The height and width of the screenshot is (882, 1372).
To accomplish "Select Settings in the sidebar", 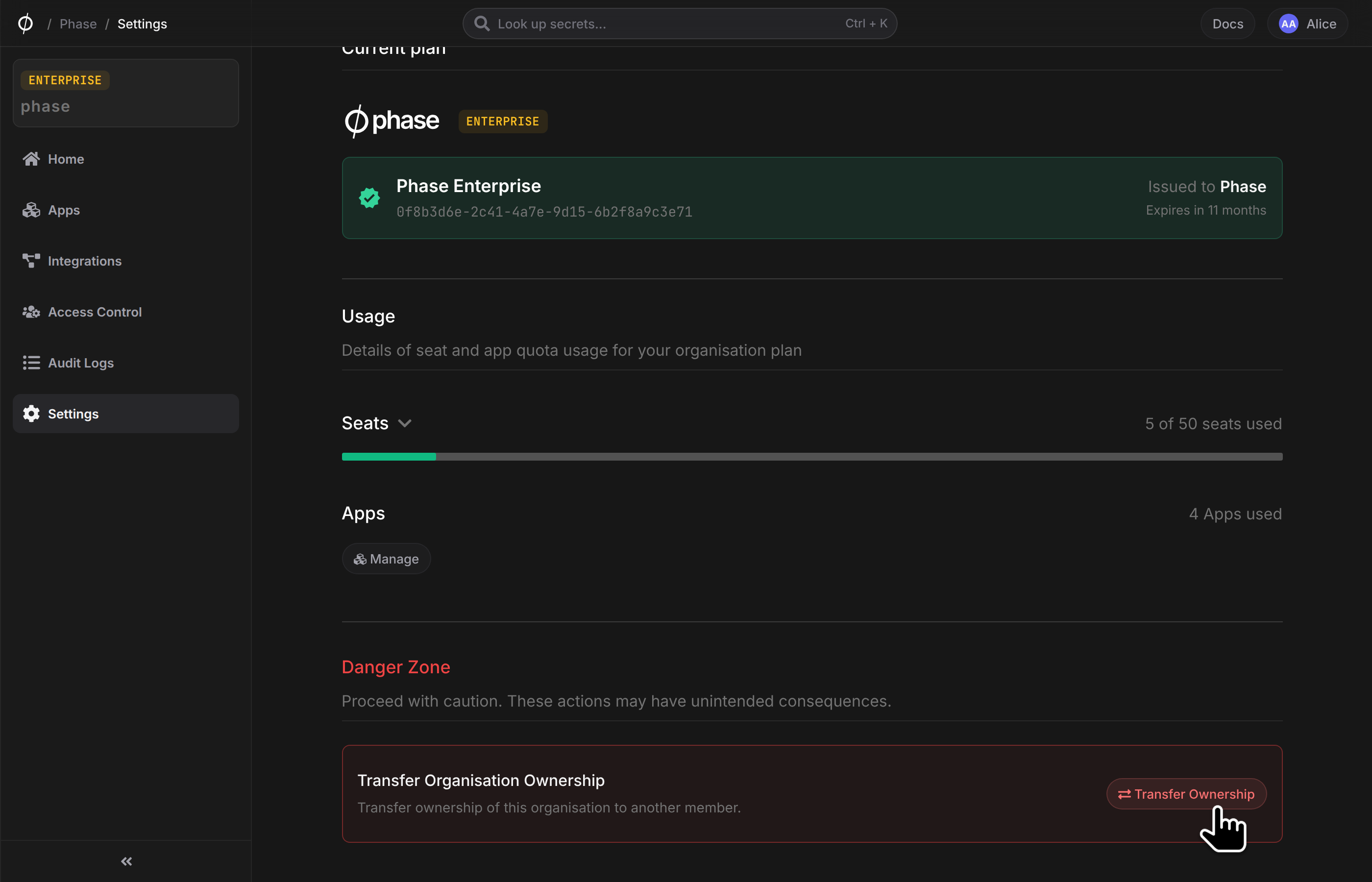I will coord(126,414).
